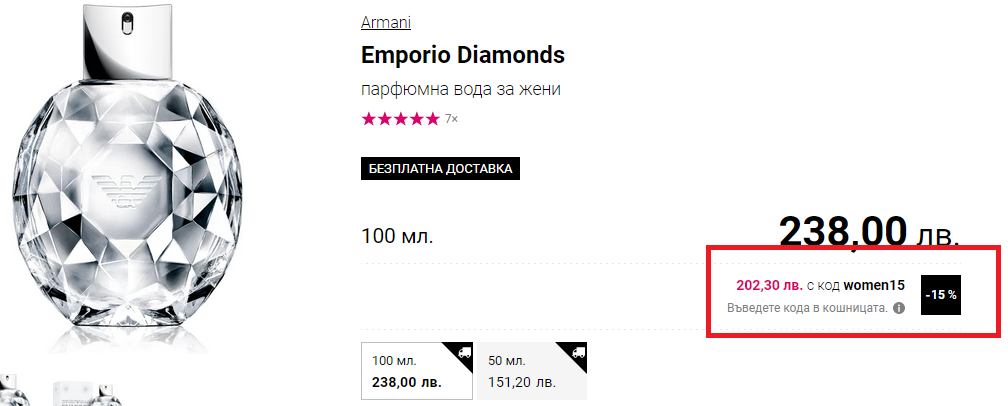Select the 100 мл. 238,00 лв. size option

407,370
